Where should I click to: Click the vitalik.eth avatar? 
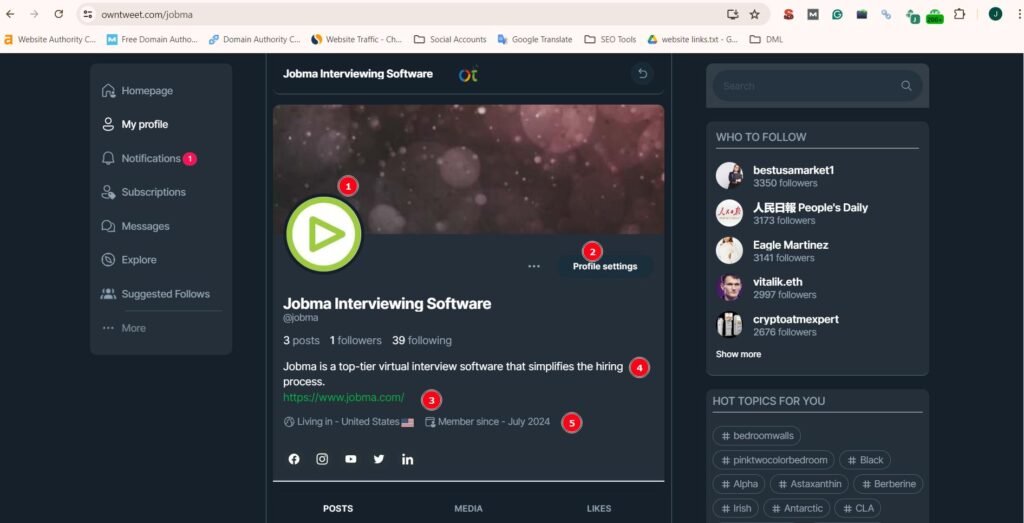729,287
